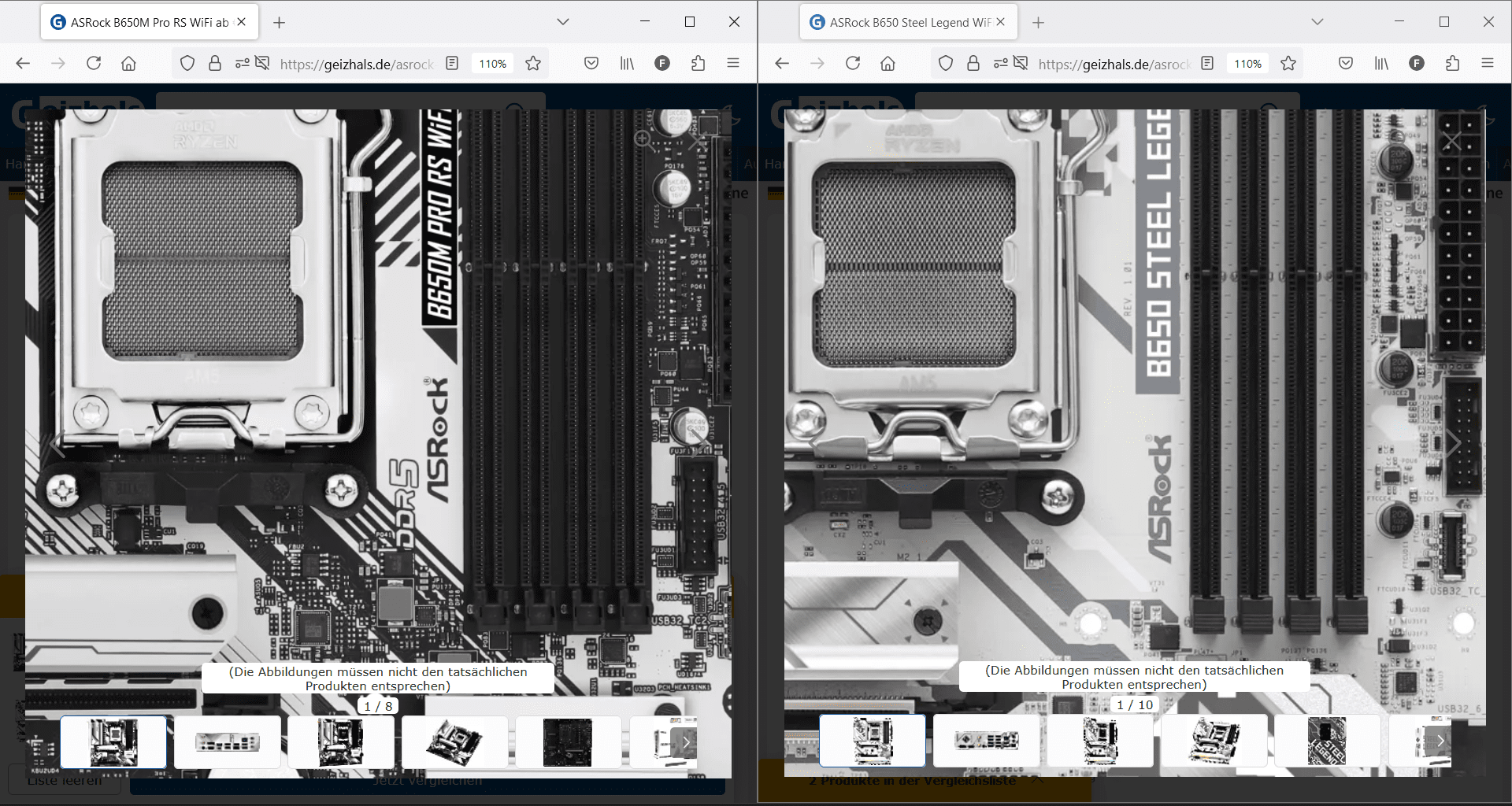
Task: Close the B650 Steel Legend image lightbox
Action: click(1451, 142)
